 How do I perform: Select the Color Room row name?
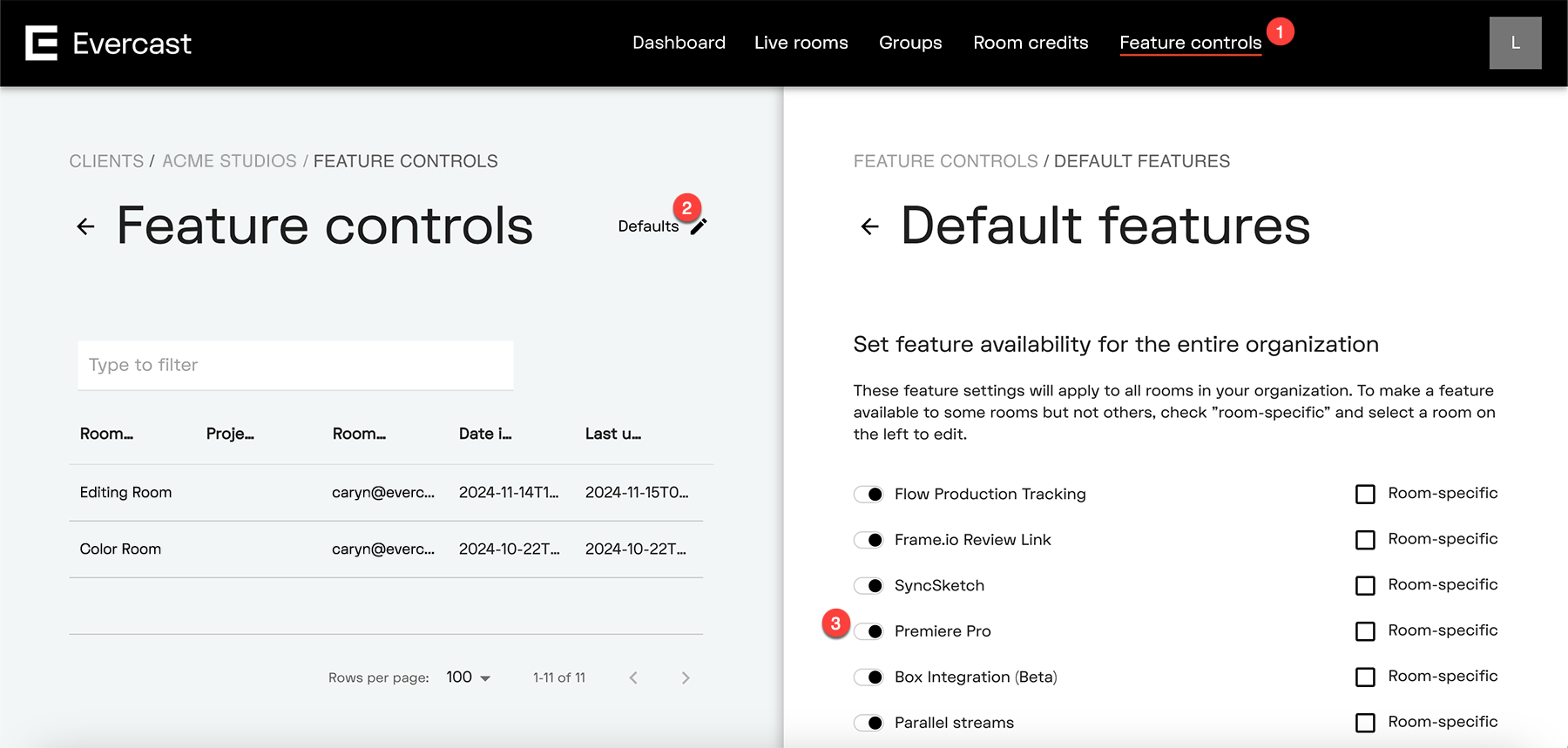pos(120,549)
